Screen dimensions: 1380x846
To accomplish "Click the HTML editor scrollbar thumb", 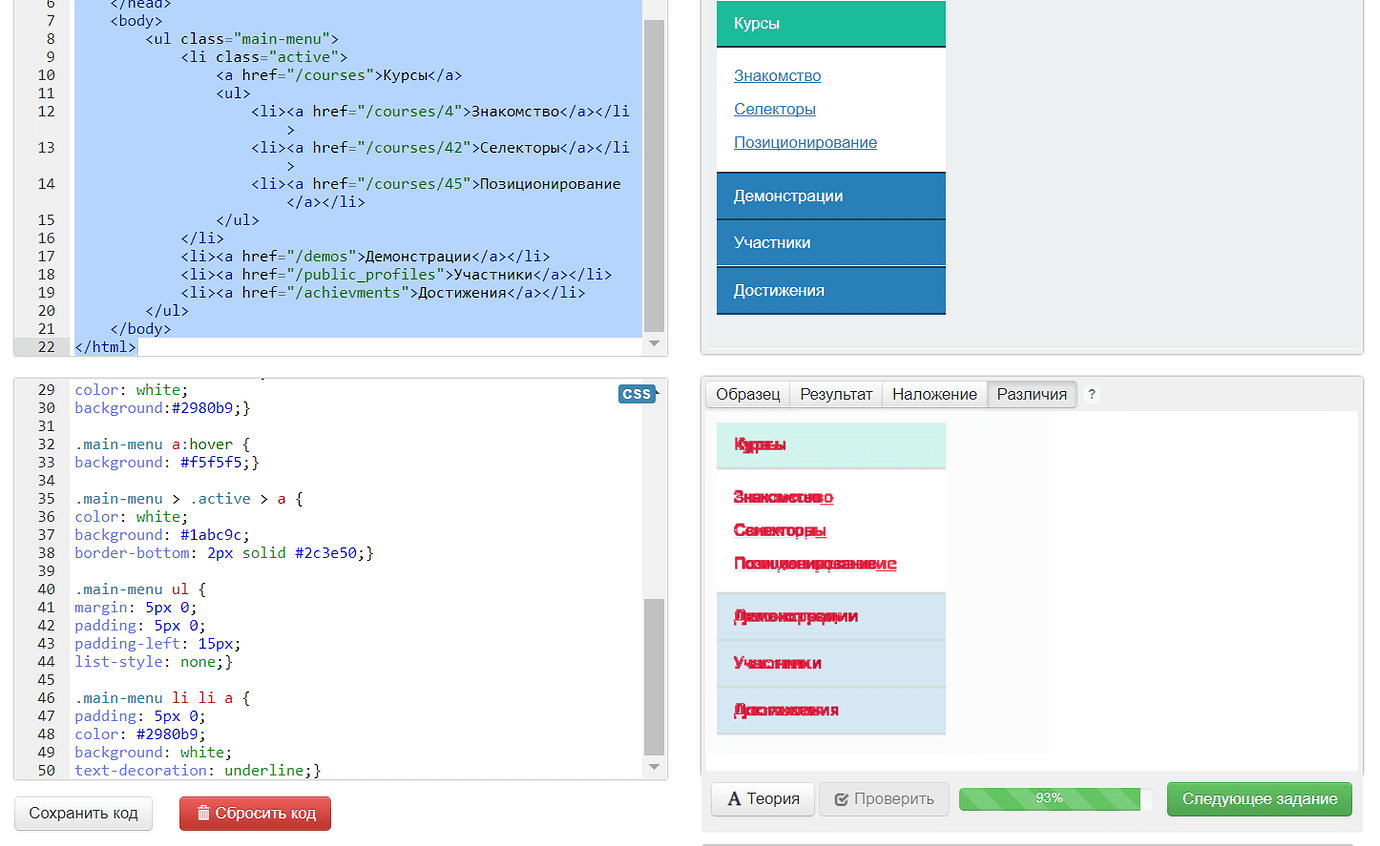I will pos(654,175).
